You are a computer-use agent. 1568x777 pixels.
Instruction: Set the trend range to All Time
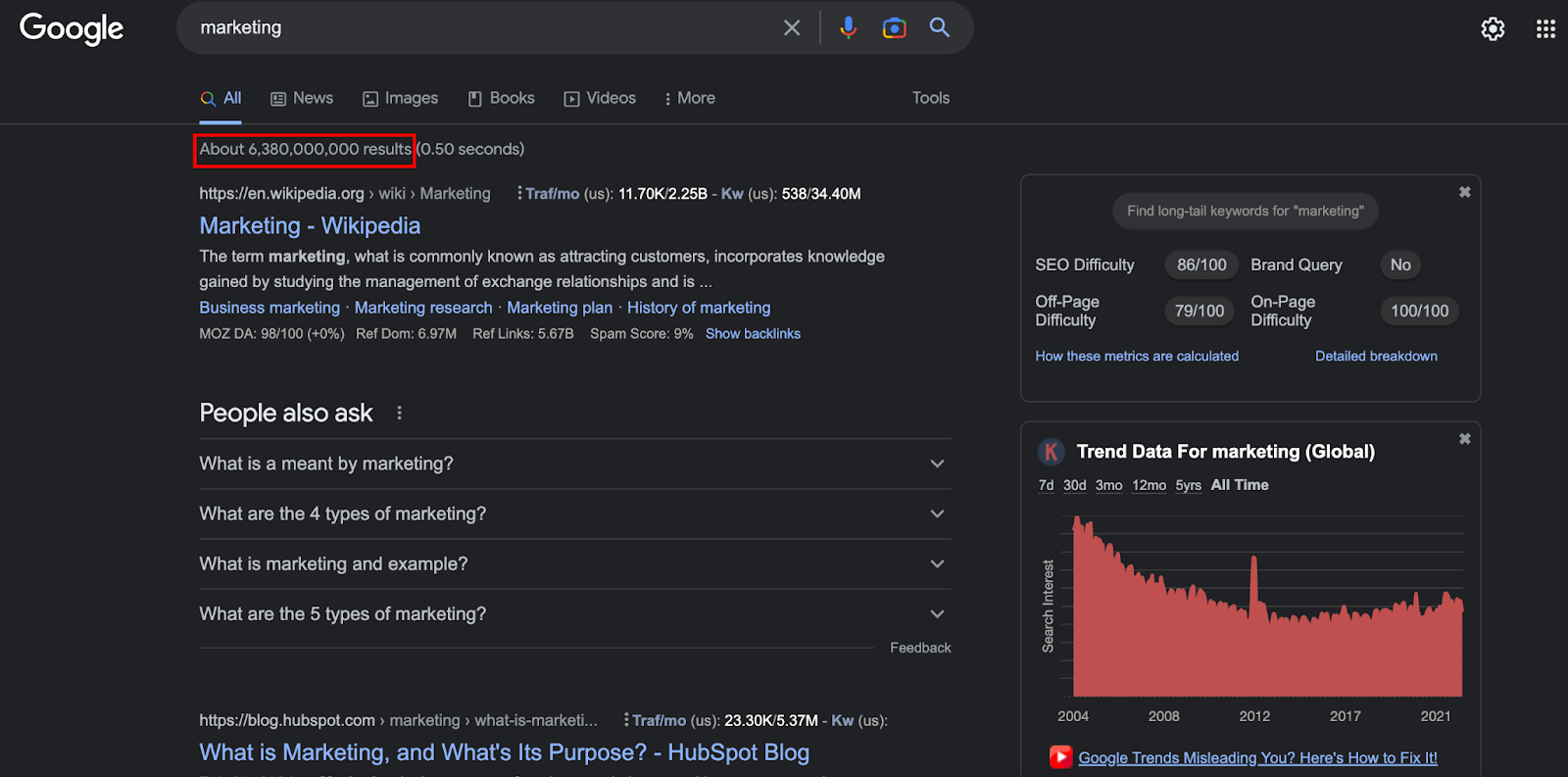click(1240, 485)
